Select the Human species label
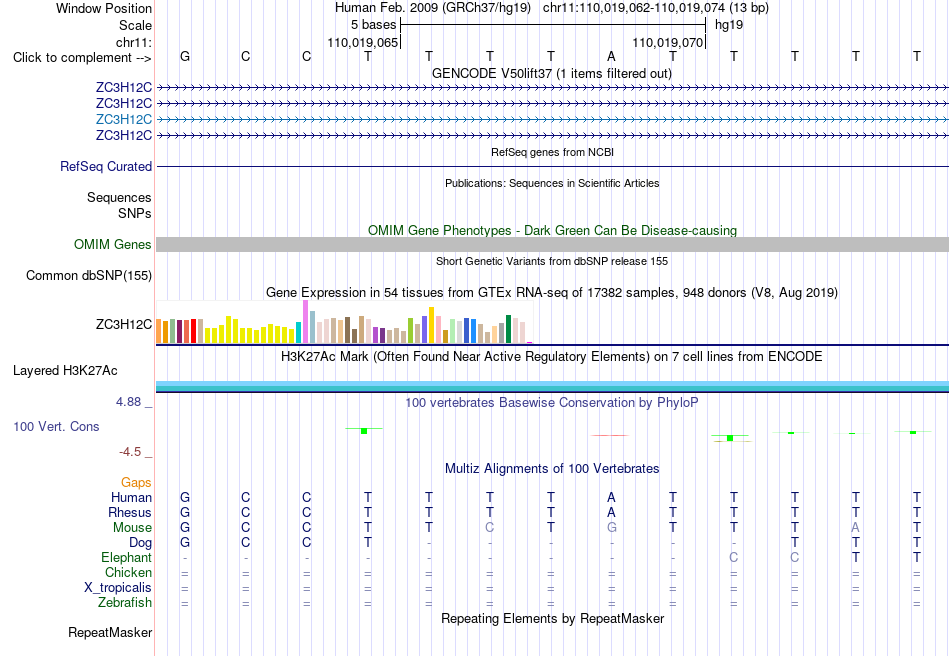 [131, 497]
